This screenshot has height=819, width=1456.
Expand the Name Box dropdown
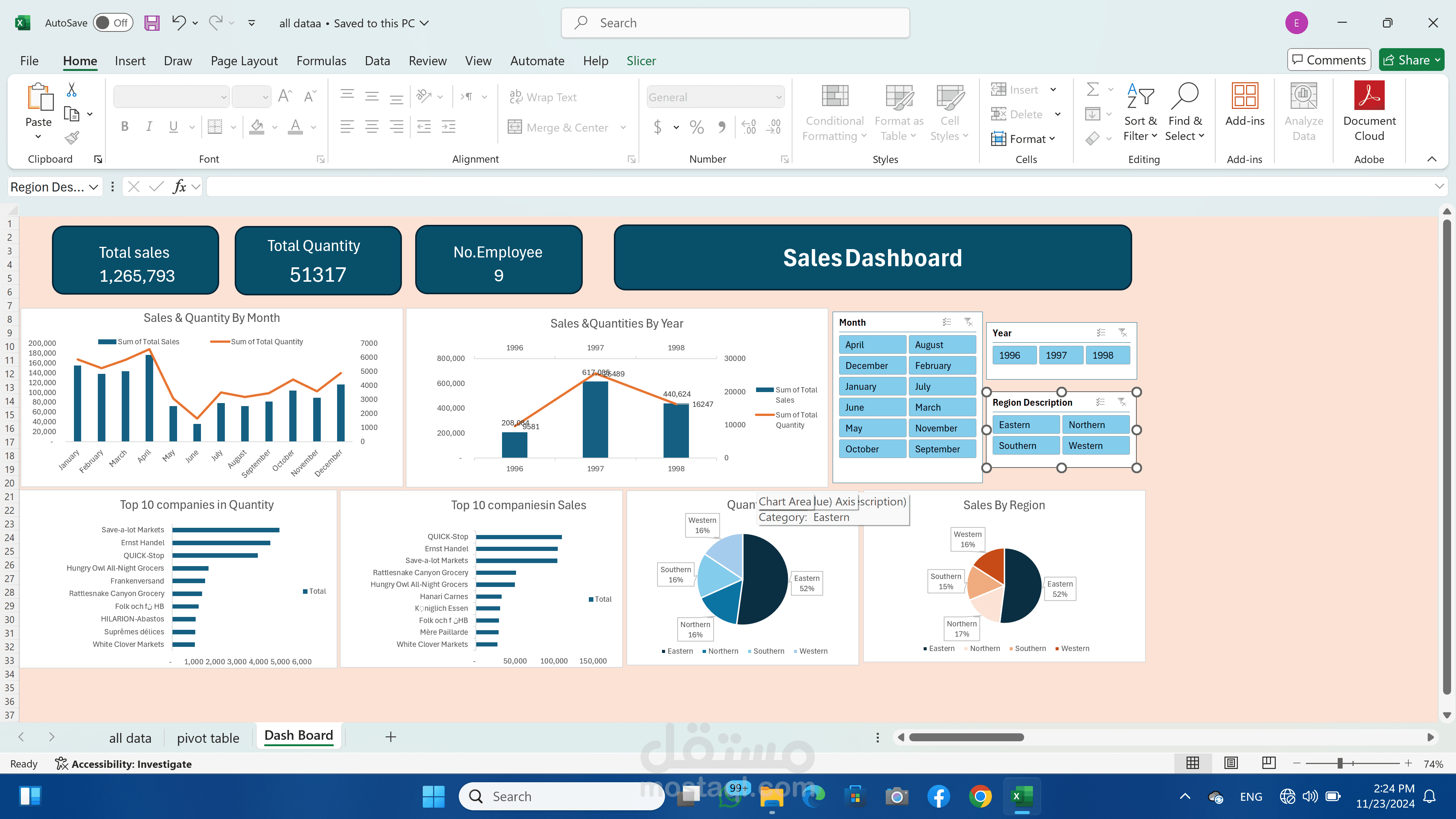[94, 187]
